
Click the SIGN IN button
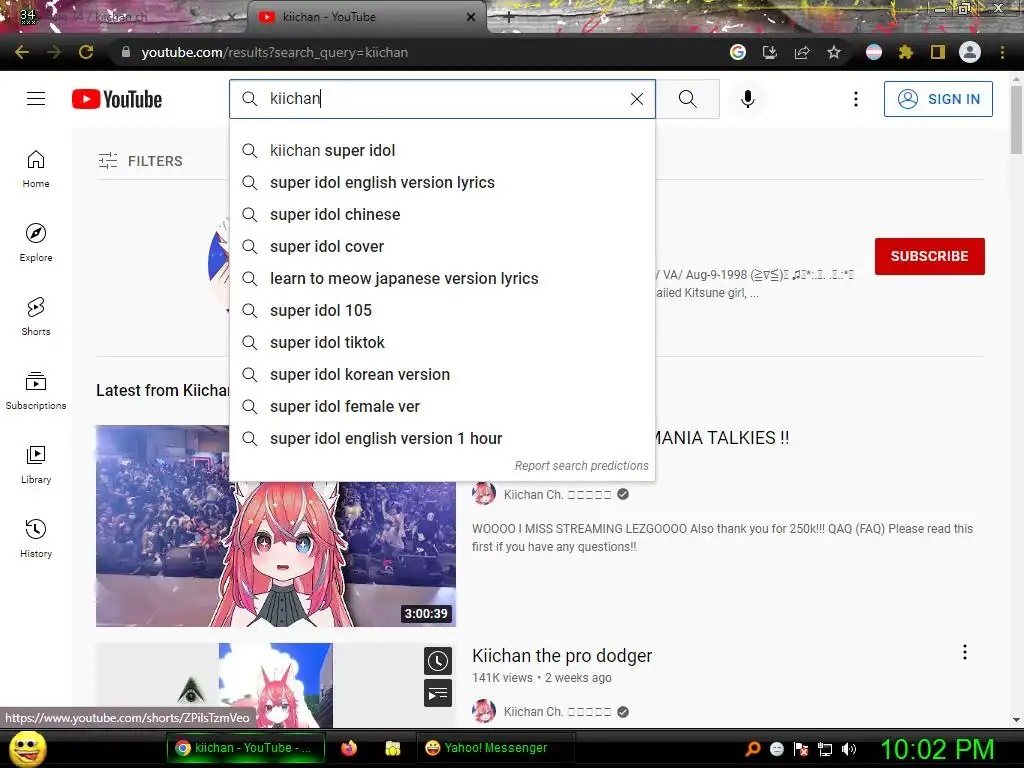pos(938,99)
